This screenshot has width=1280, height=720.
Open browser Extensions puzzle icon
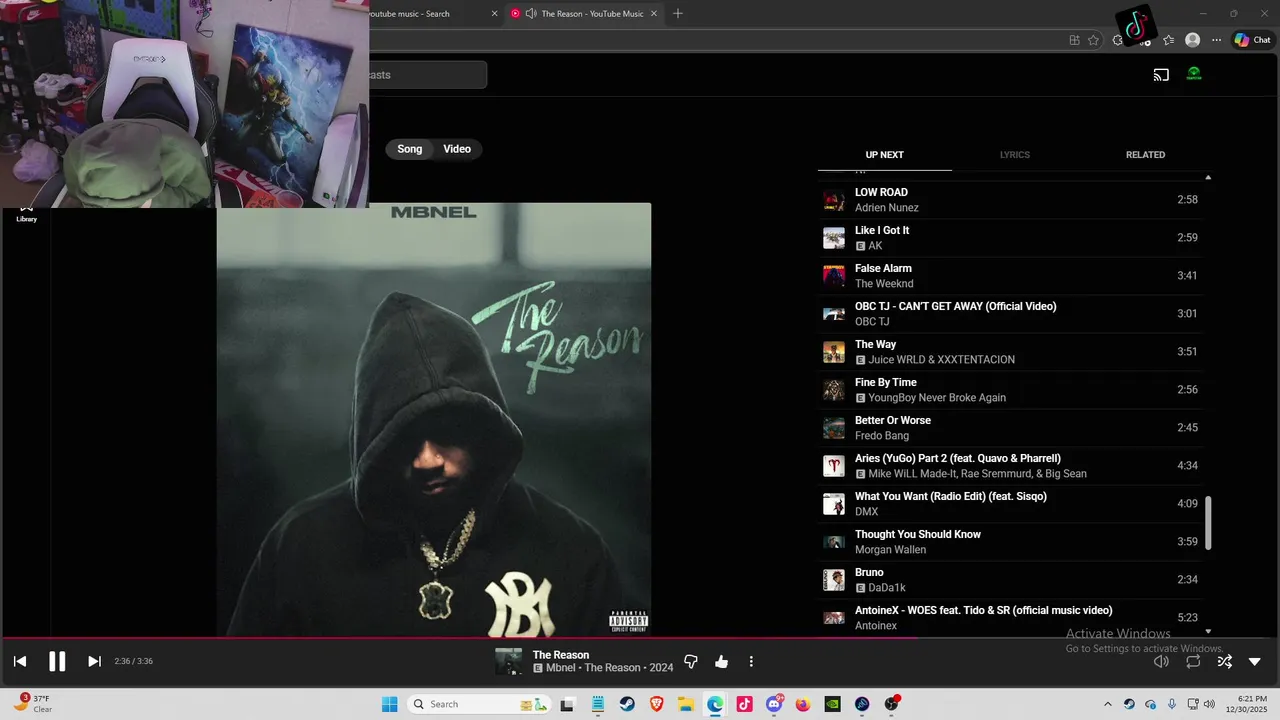click(1117, 40)
